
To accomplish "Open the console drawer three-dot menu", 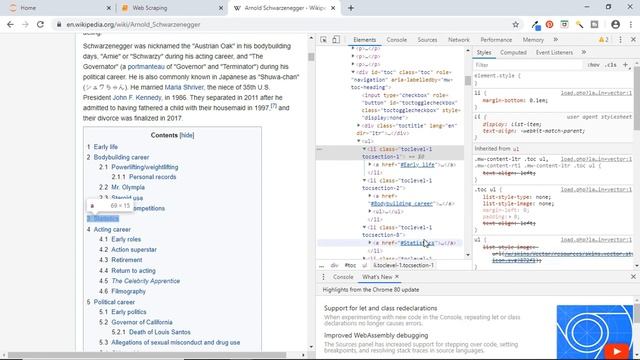I will point(323,277).
